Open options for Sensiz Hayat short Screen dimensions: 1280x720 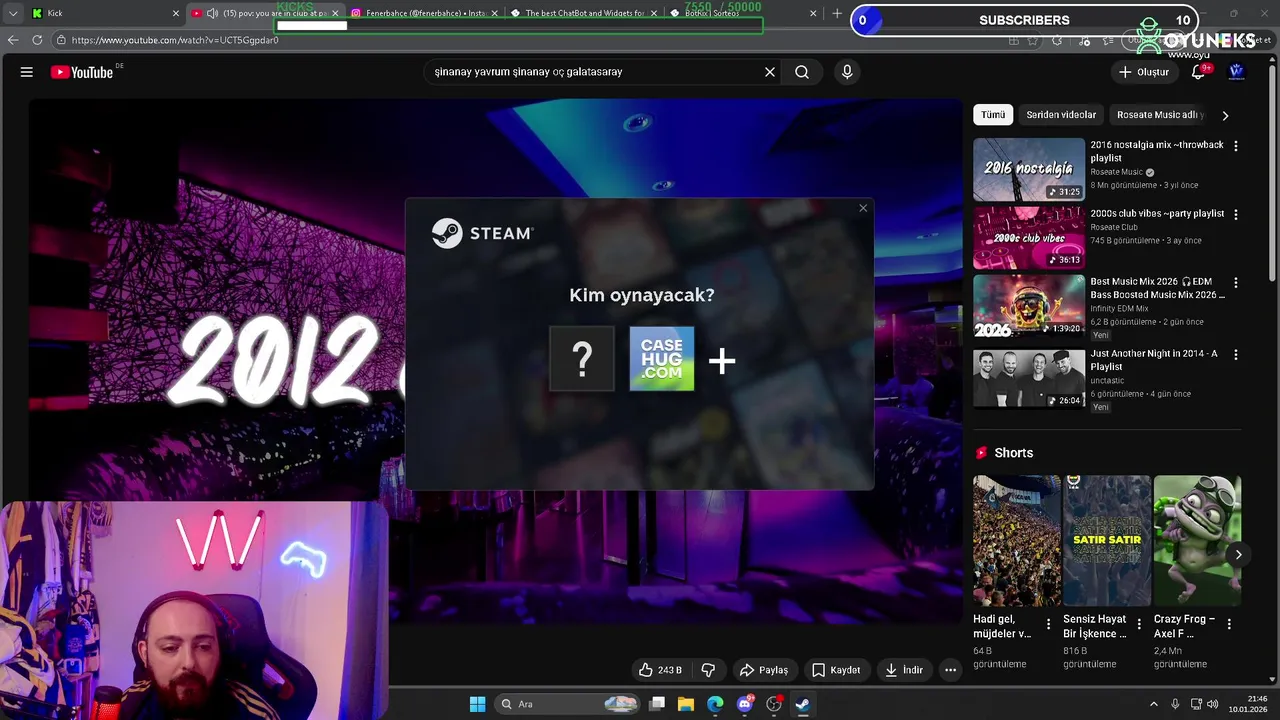pos(1138,624)
